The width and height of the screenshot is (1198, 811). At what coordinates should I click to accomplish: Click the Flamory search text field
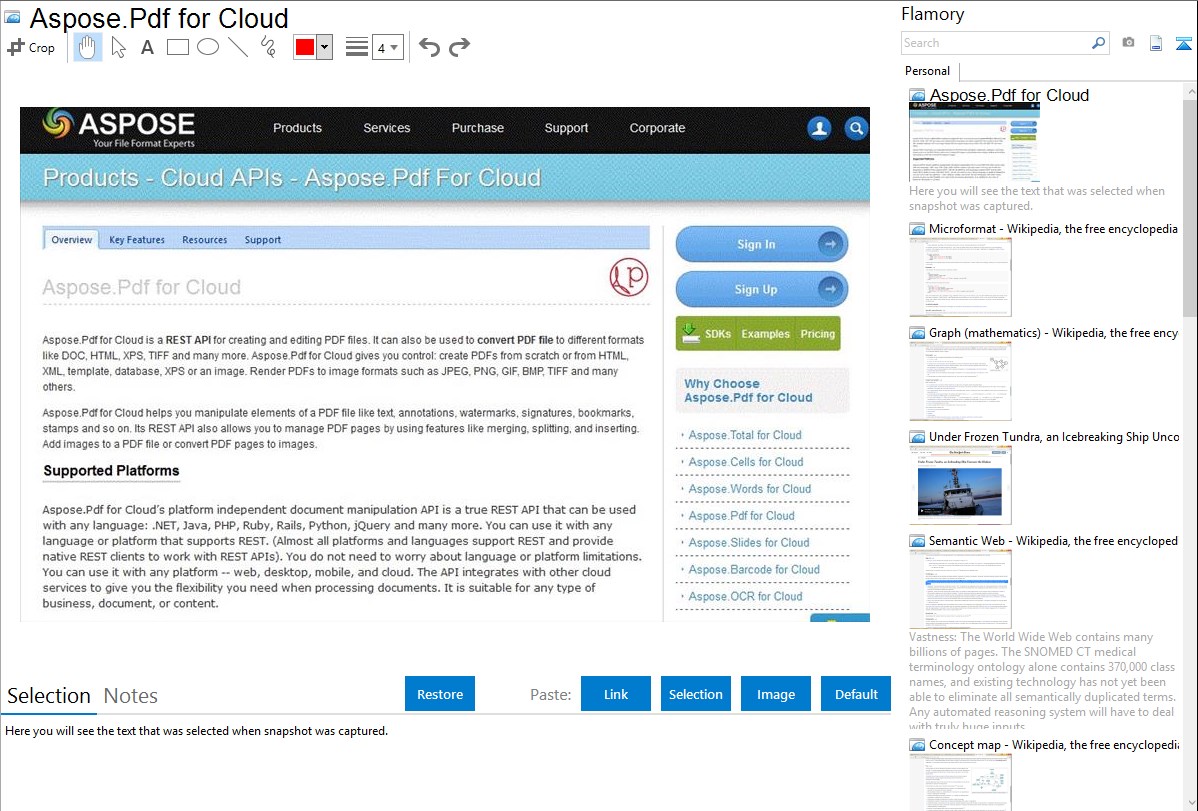click(996, 43)
